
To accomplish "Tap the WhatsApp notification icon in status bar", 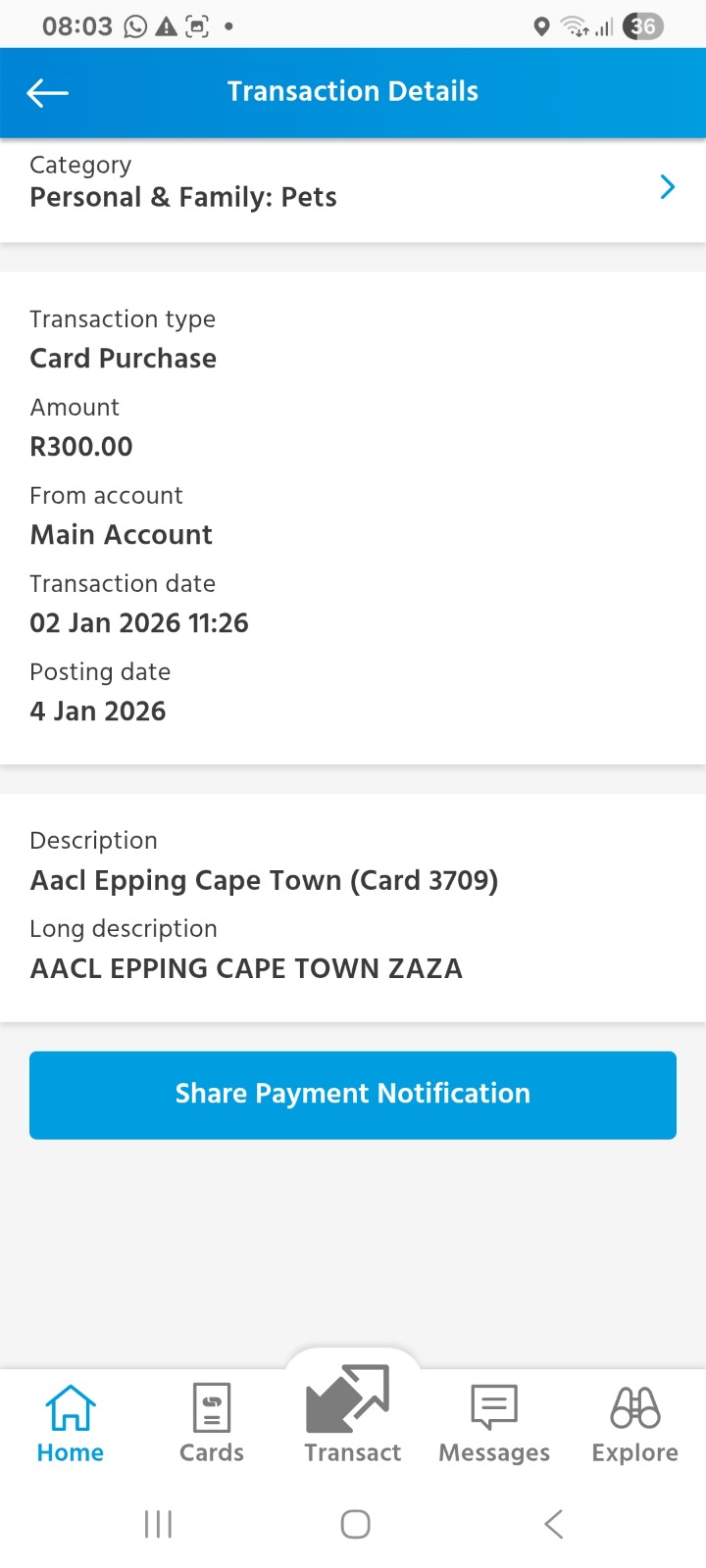I will (135, 26).
